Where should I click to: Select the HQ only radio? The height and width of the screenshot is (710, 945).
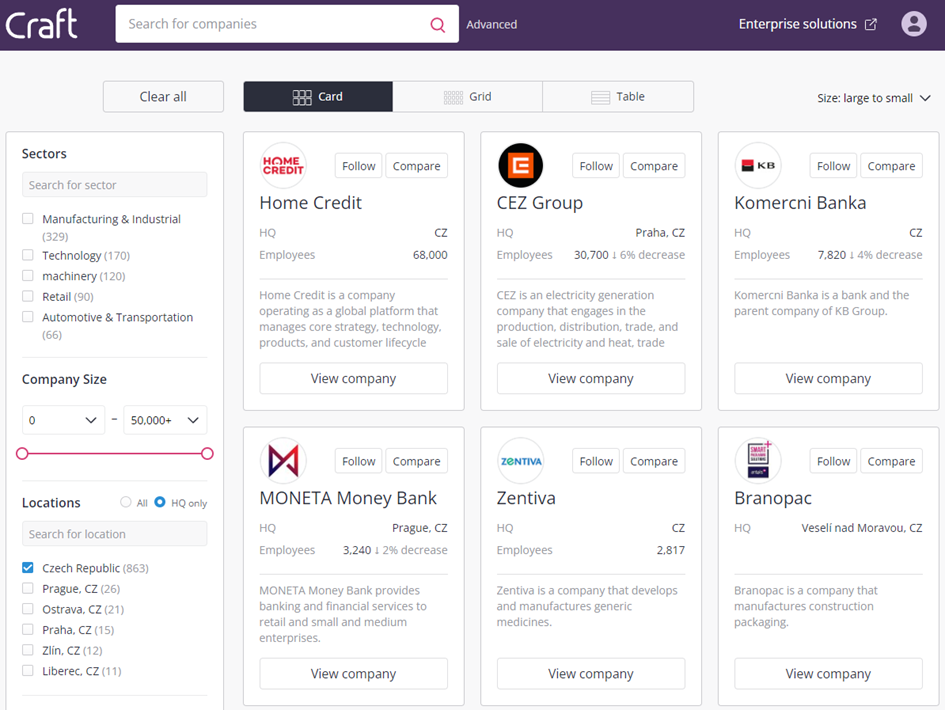coord(160,502)
